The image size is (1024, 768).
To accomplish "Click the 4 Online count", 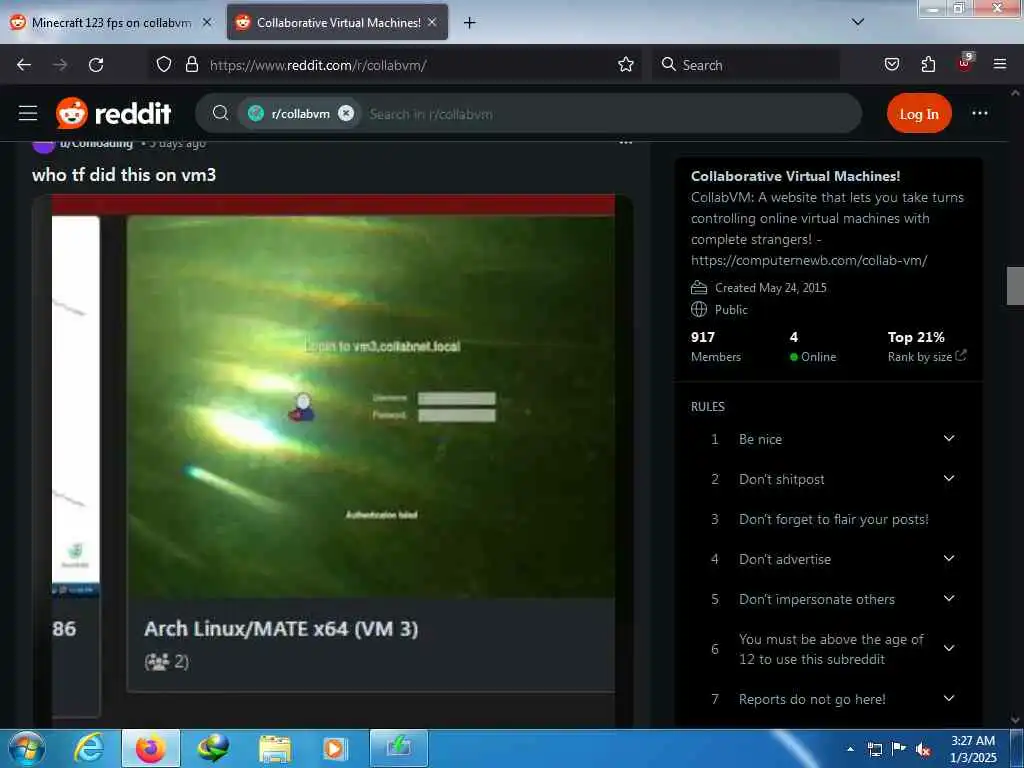I will pyautogui.click(x=812, y=346).
